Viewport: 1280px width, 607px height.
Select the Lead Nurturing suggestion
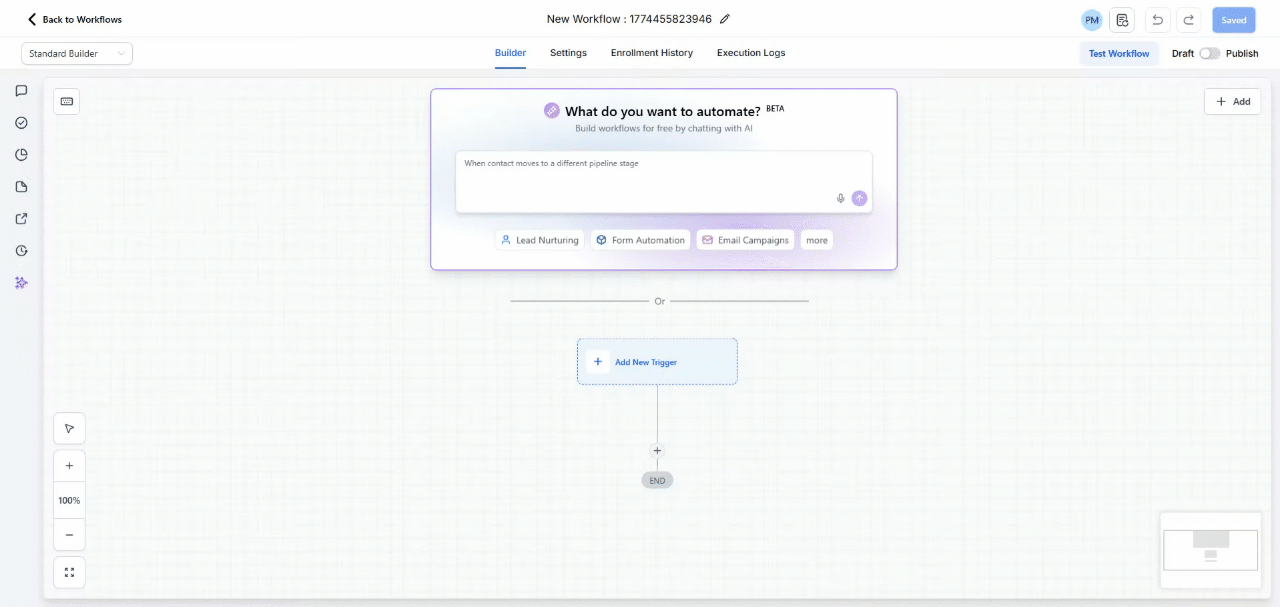click(x=540, y=240)
